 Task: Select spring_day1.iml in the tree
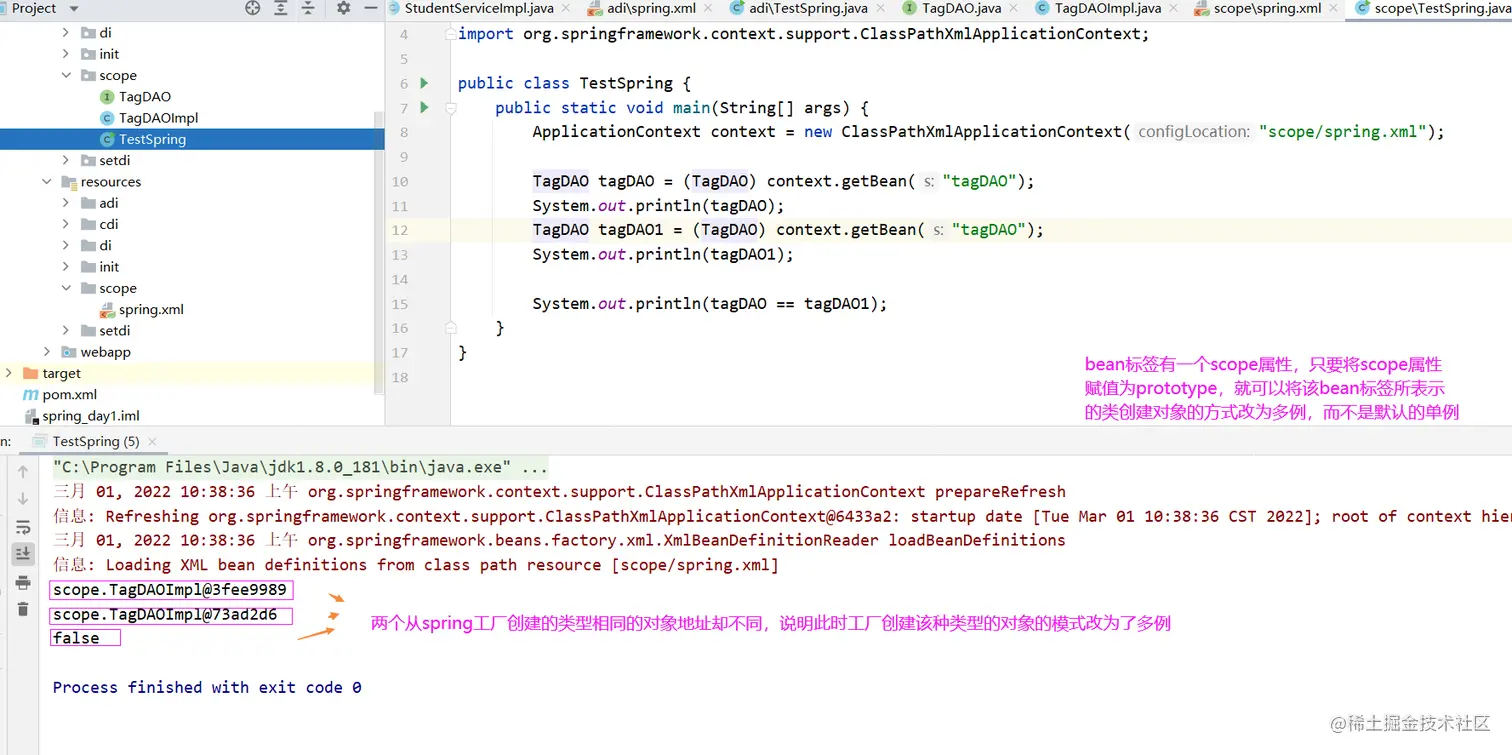coord(91,416)
